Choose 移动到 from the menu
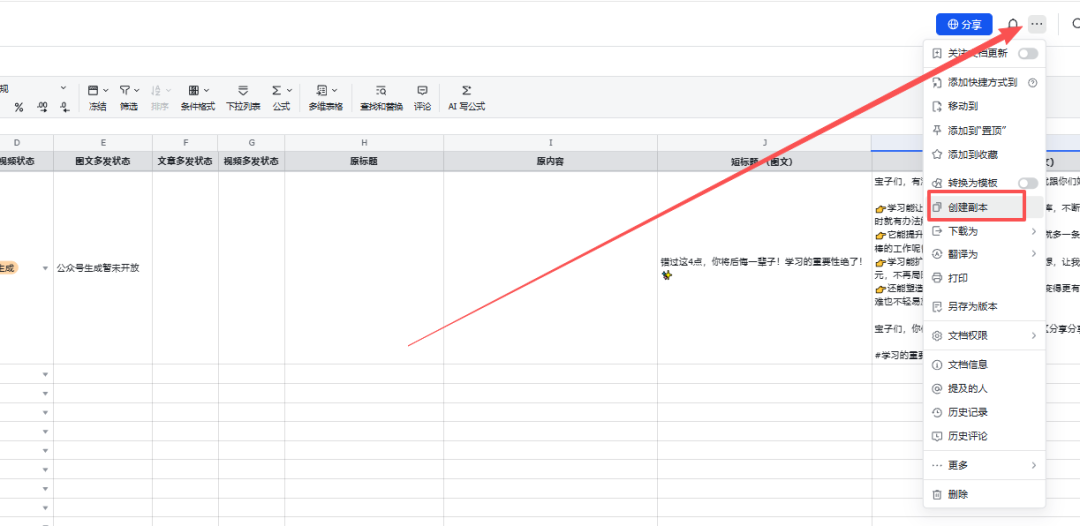This screenshot has height=526, width=1080. coord(984,106)
